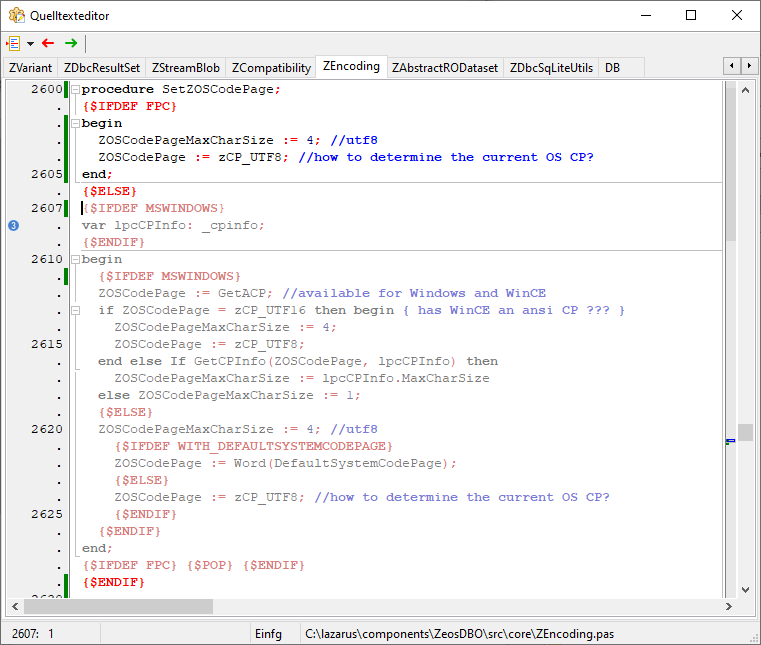Click 'else ZOSCodePageMaxCharSize := 1;' line

(229, 395)
